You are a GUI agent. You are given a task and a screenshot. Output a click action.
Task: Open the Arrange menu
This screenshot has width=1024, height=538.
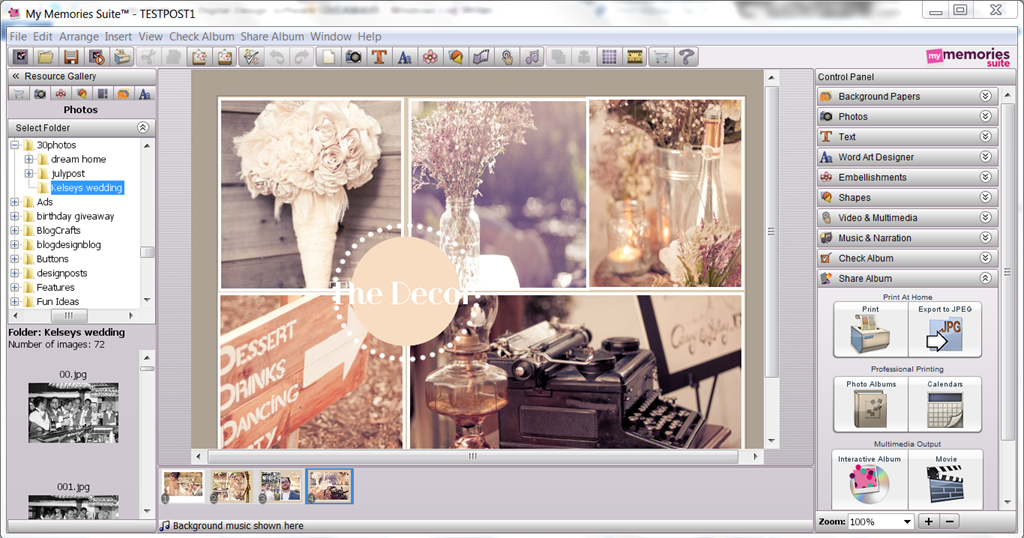tap(78, 37)
